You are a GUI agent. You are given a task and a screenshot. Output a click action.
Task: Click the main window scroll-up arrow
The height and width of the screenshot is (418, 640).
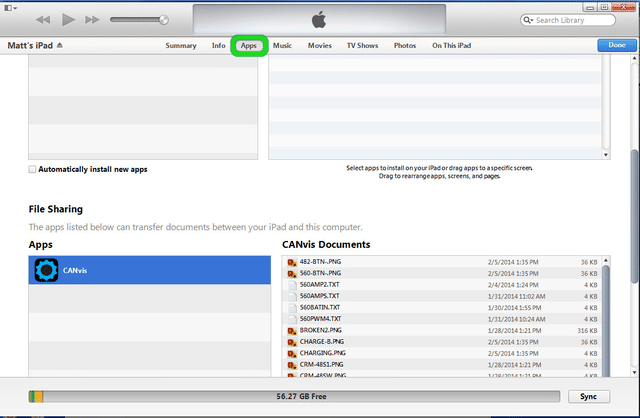(x=634, y=58)
